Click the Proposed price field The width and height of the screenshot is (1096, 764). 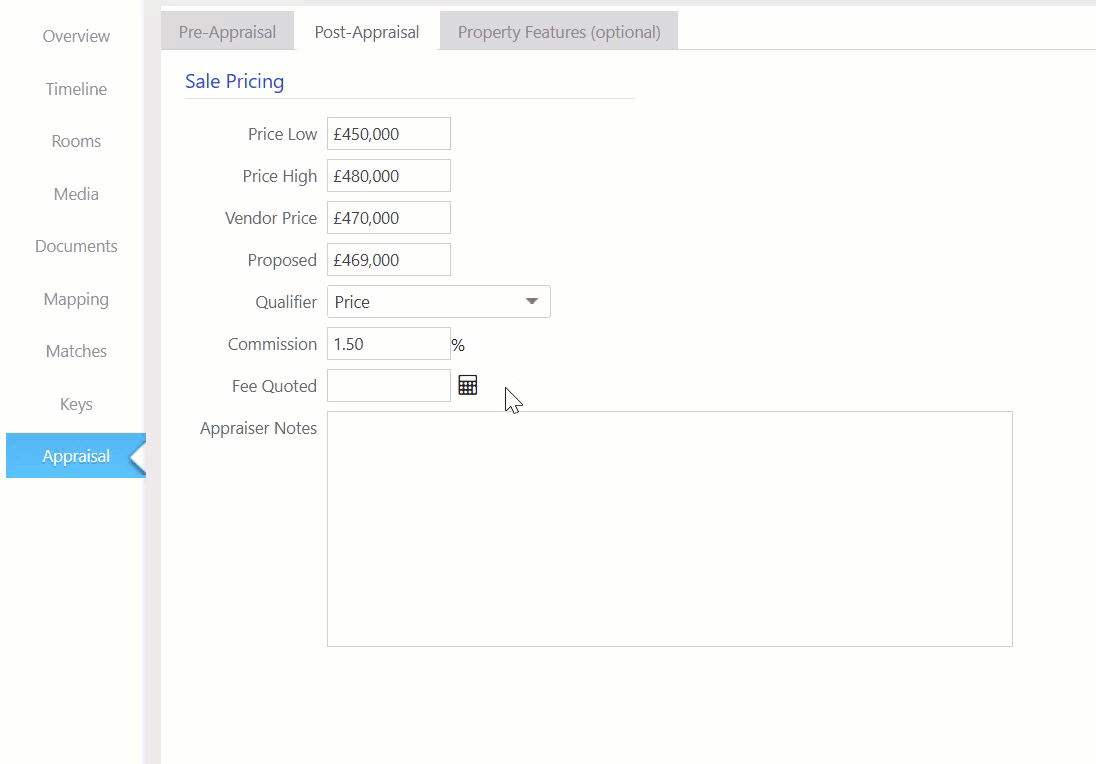tap(389, 259)
